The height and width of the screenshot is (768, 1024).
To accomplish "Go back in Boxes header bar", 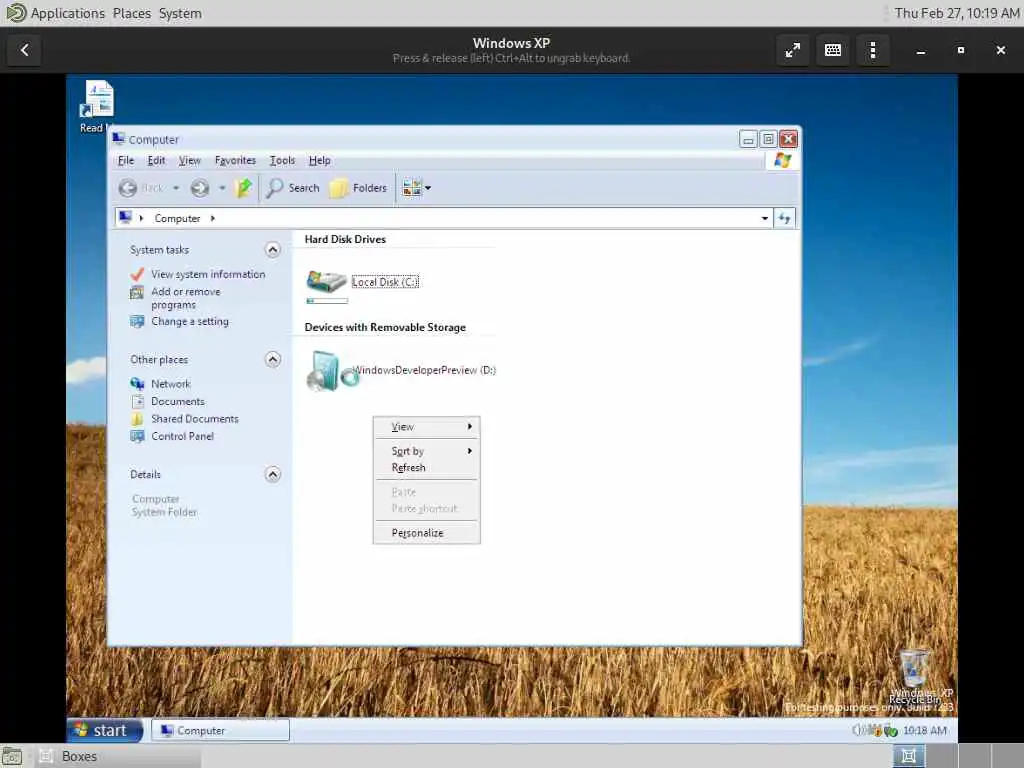I will click(25, 50).
